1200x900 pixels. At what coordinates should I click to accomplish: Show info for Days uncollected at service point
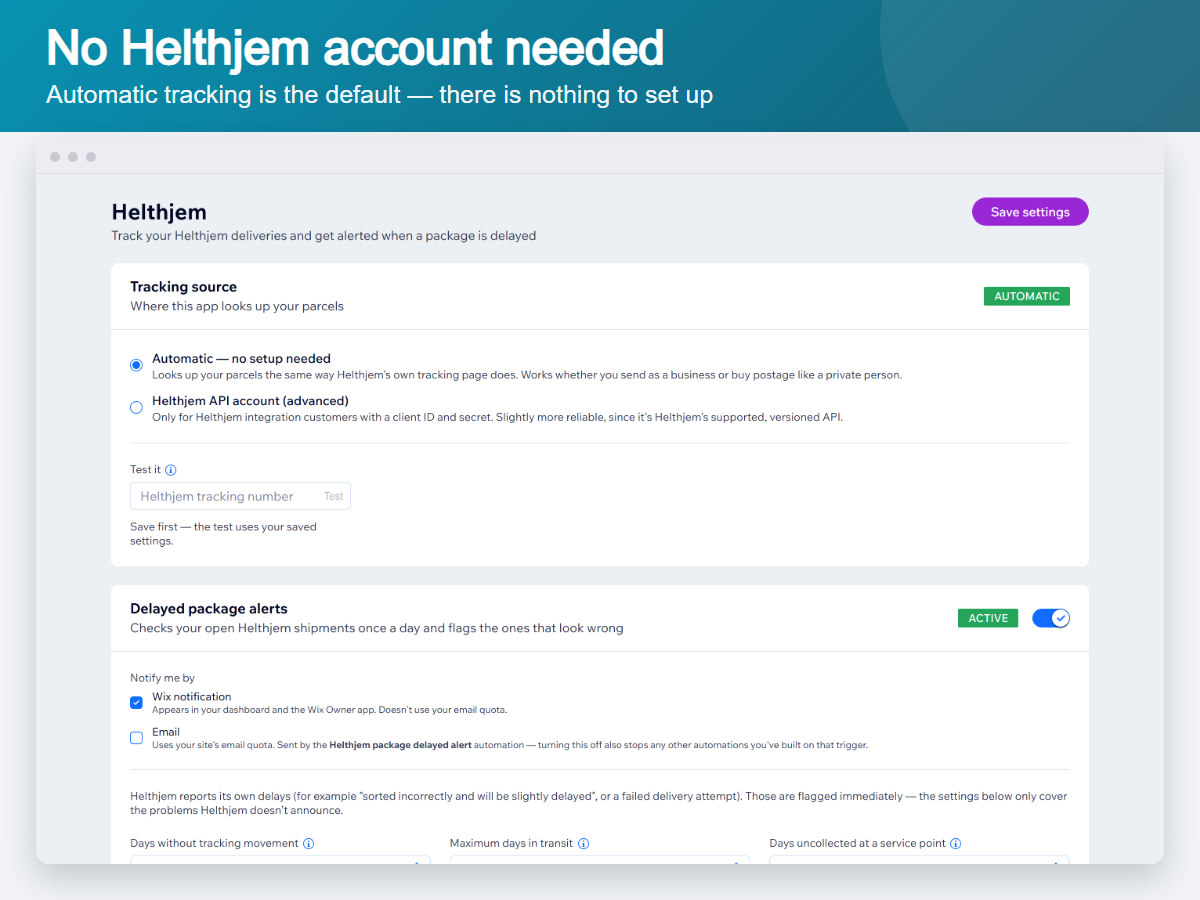(956, 844)
